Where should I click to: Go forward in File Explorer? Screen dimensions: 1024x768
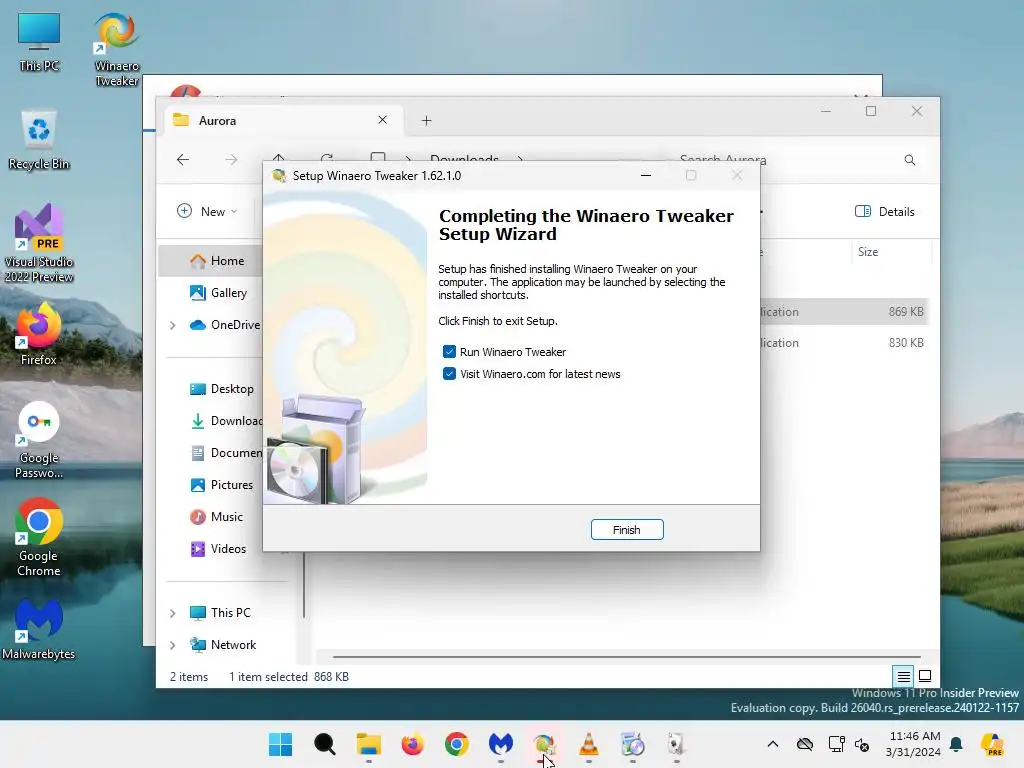(231, 160)
